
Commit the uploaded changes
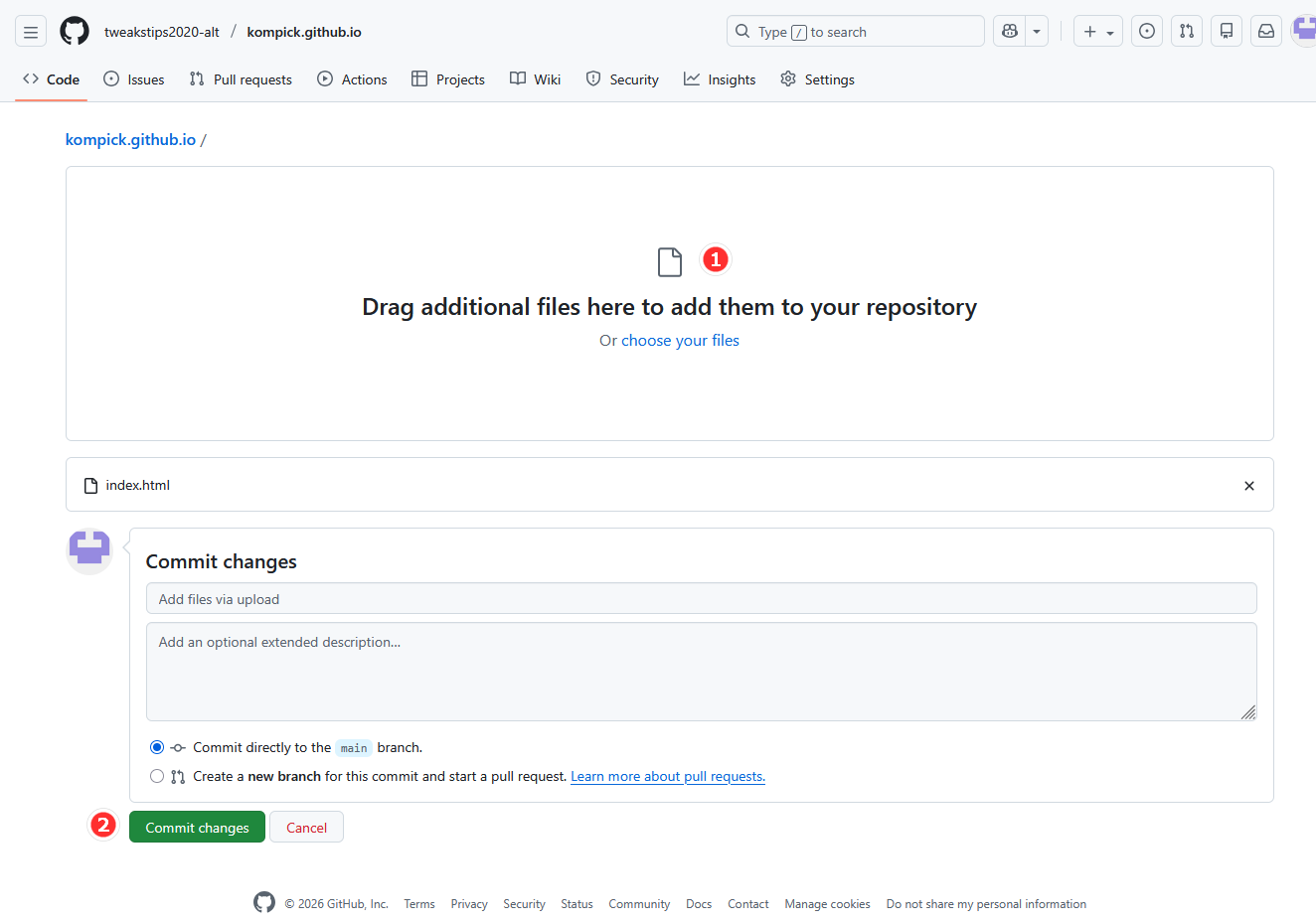click(x=197, y=827)
